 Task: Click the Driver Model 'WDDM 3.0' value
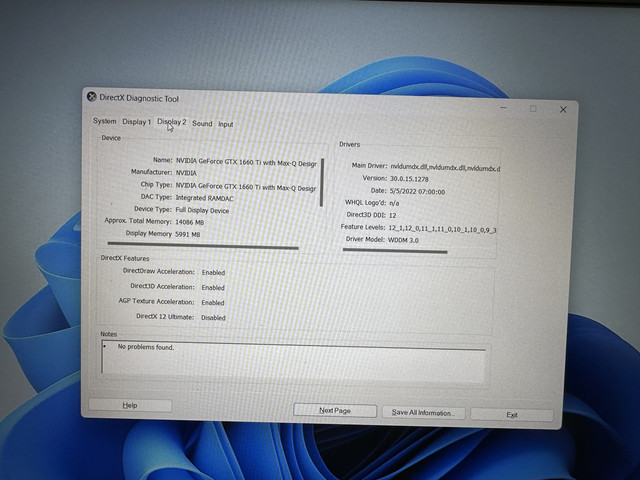pos(403,240)
